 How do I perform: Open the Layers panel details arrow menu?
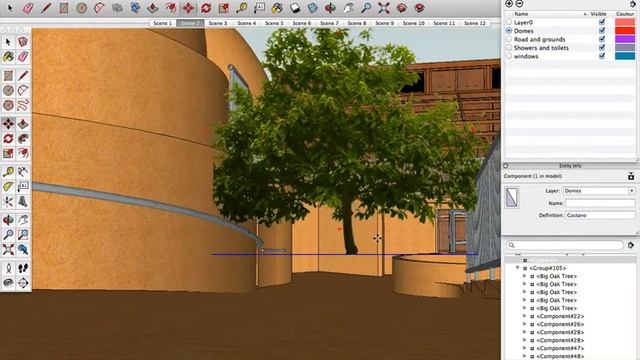633,4
